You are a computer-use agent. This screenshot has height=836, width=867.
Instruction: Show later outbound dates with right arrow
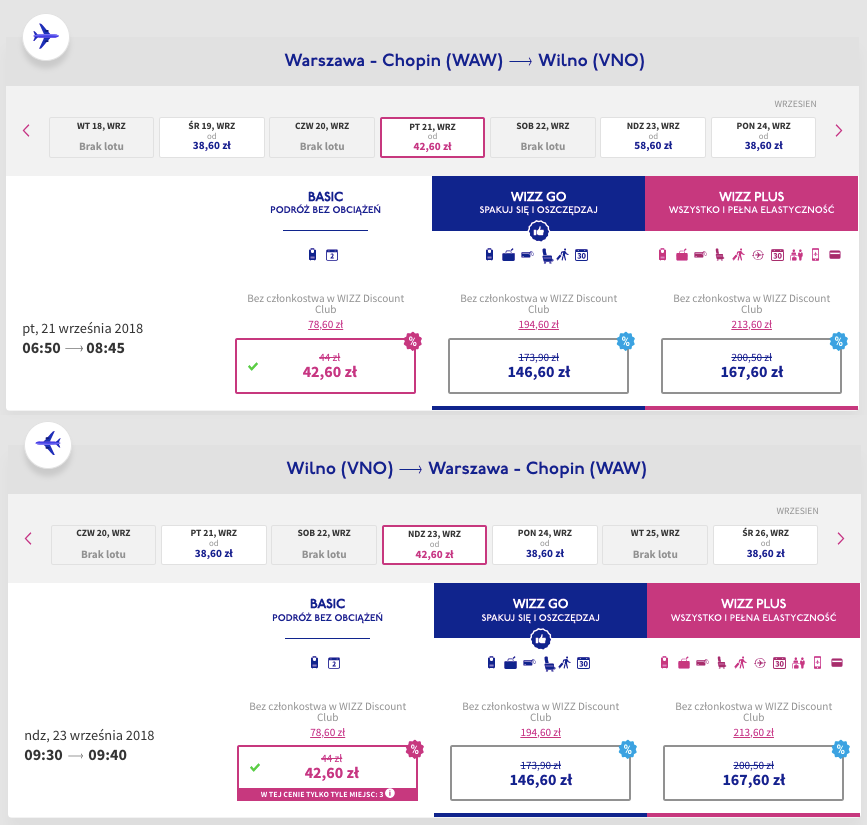pos(839,130)
